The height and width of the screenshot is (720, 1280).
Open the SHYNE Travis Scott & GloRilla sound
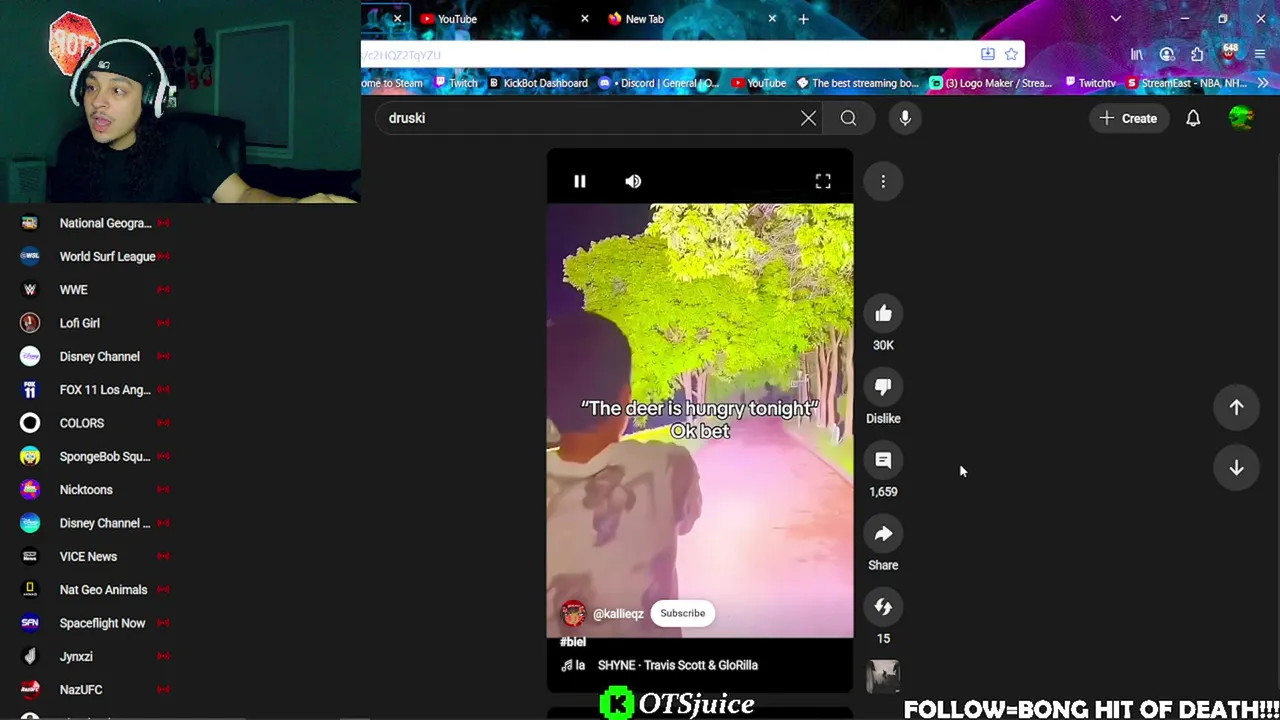(x=678, y=665)
